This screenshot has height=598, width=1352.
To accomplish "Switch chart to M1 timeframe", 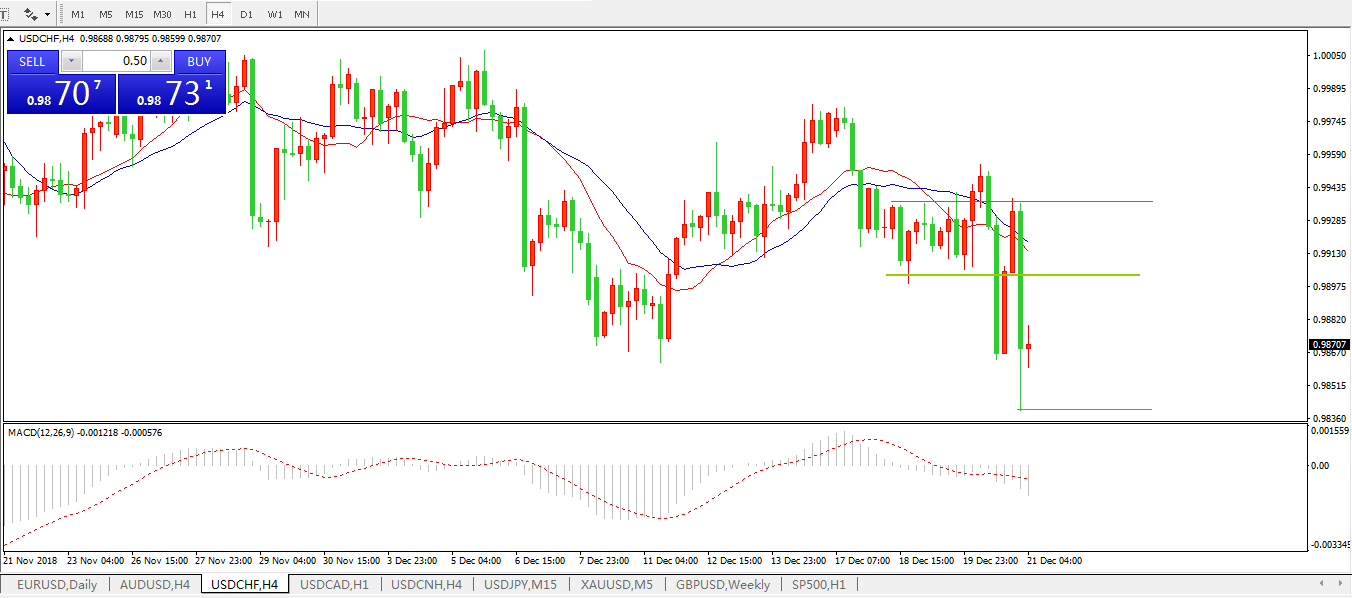I will point(78,14).
